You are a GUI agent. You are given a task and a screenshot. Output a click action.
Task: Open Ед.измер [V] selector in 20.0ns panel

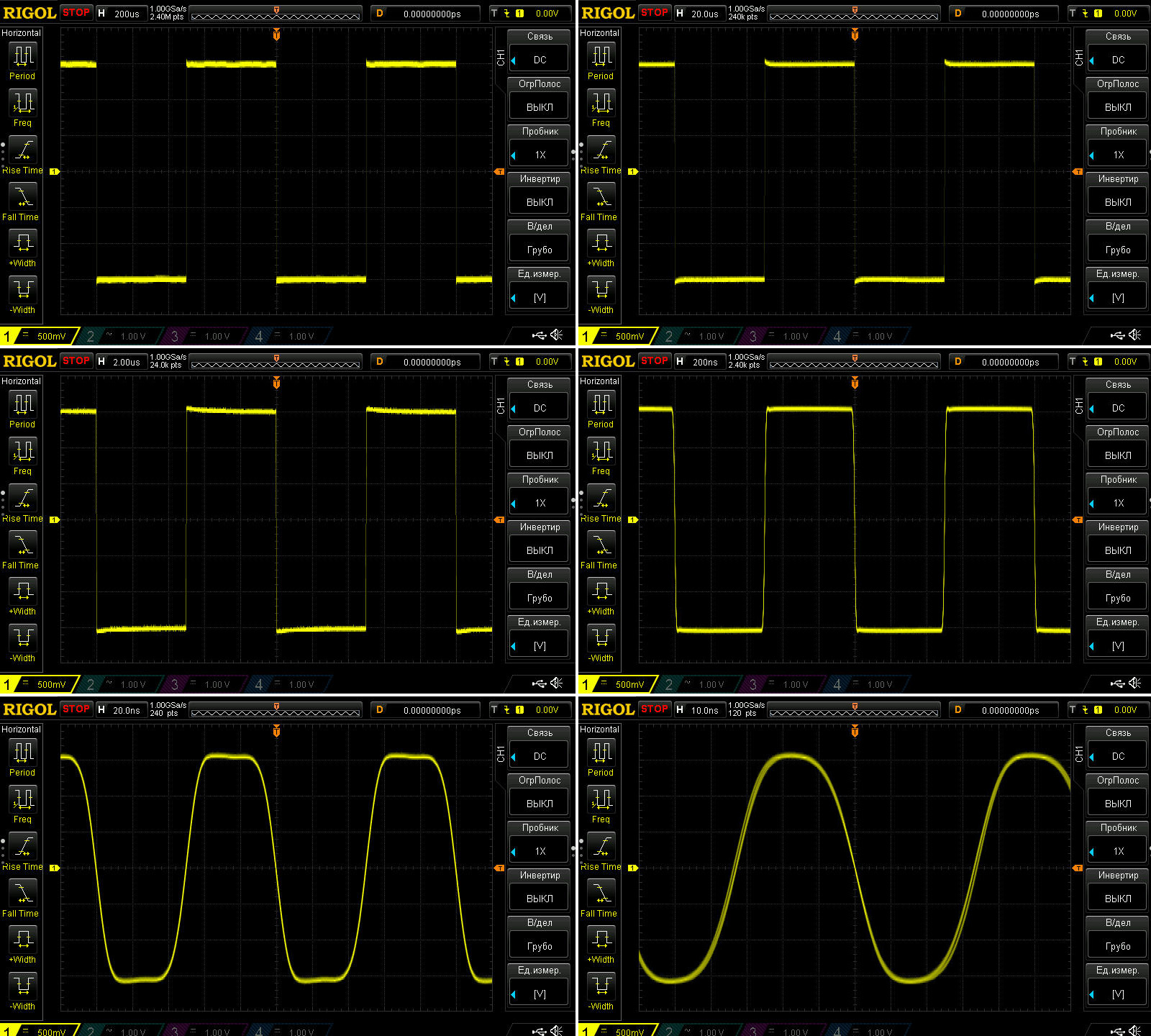[x=540, y=994]
